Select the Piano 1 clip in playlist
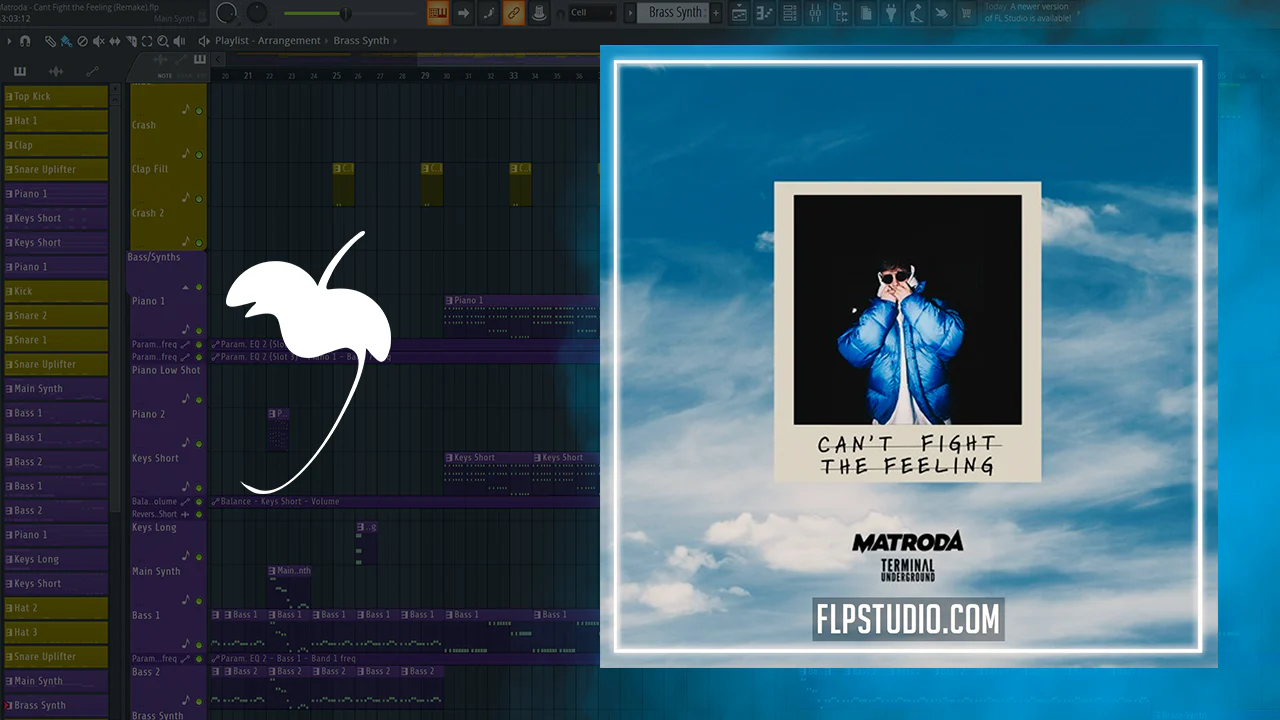The width and height of the screenshot is (1280, 720). pyautogui.click(x=521, y=315)
